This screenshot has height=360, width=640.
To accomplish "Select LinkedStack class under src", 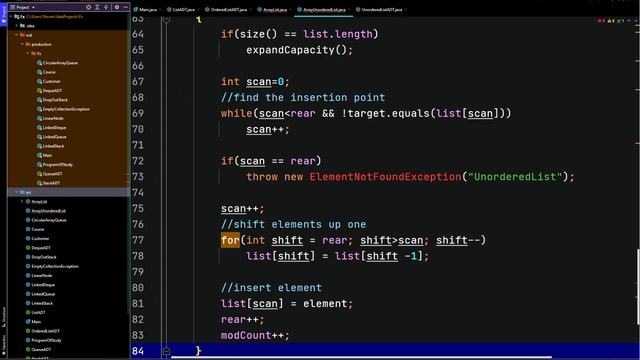I will (42, 303).
